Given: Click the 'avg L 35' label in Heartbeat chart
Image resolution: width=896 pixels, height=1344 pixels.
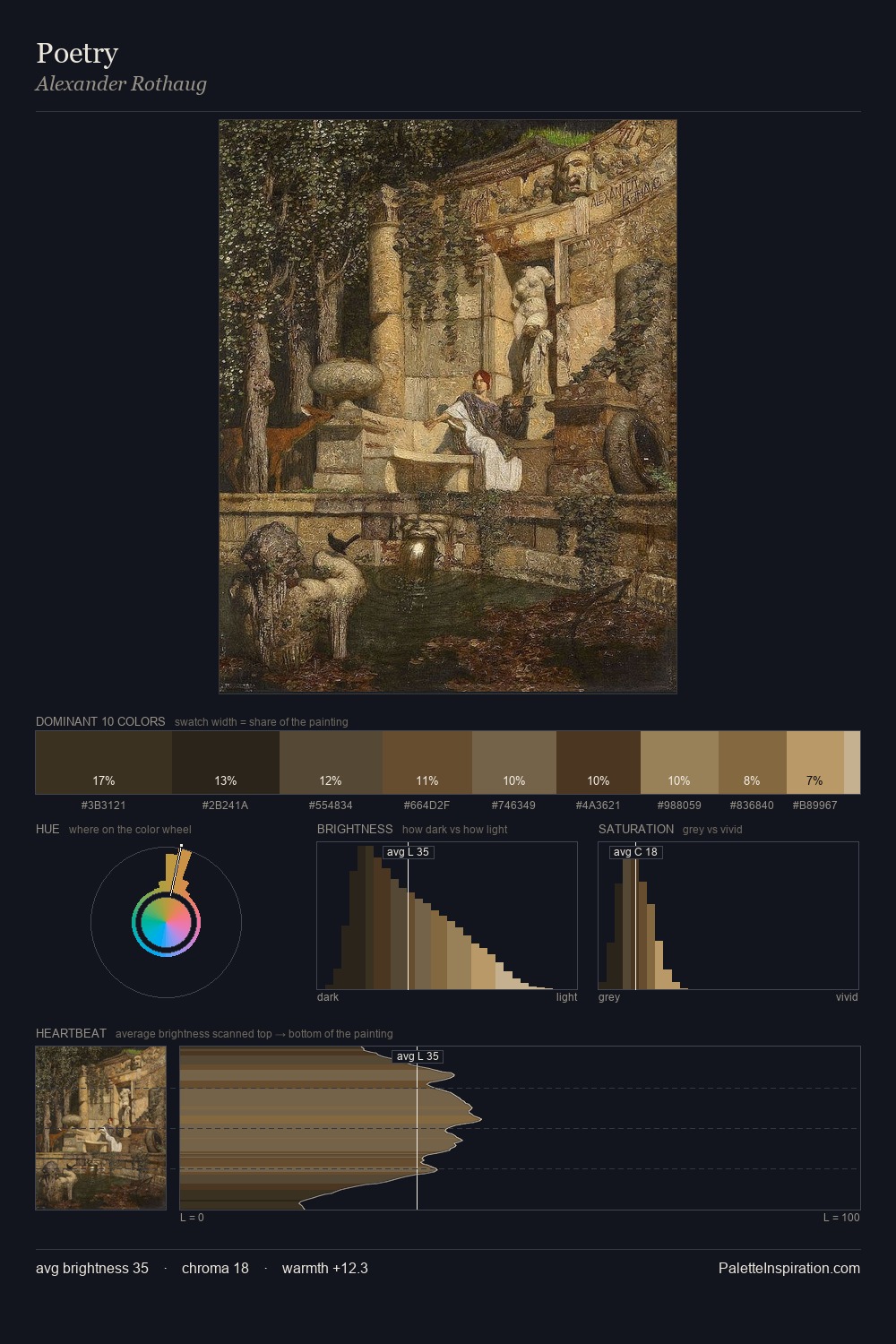Looking at the screenshot, I should [418, 1056].
